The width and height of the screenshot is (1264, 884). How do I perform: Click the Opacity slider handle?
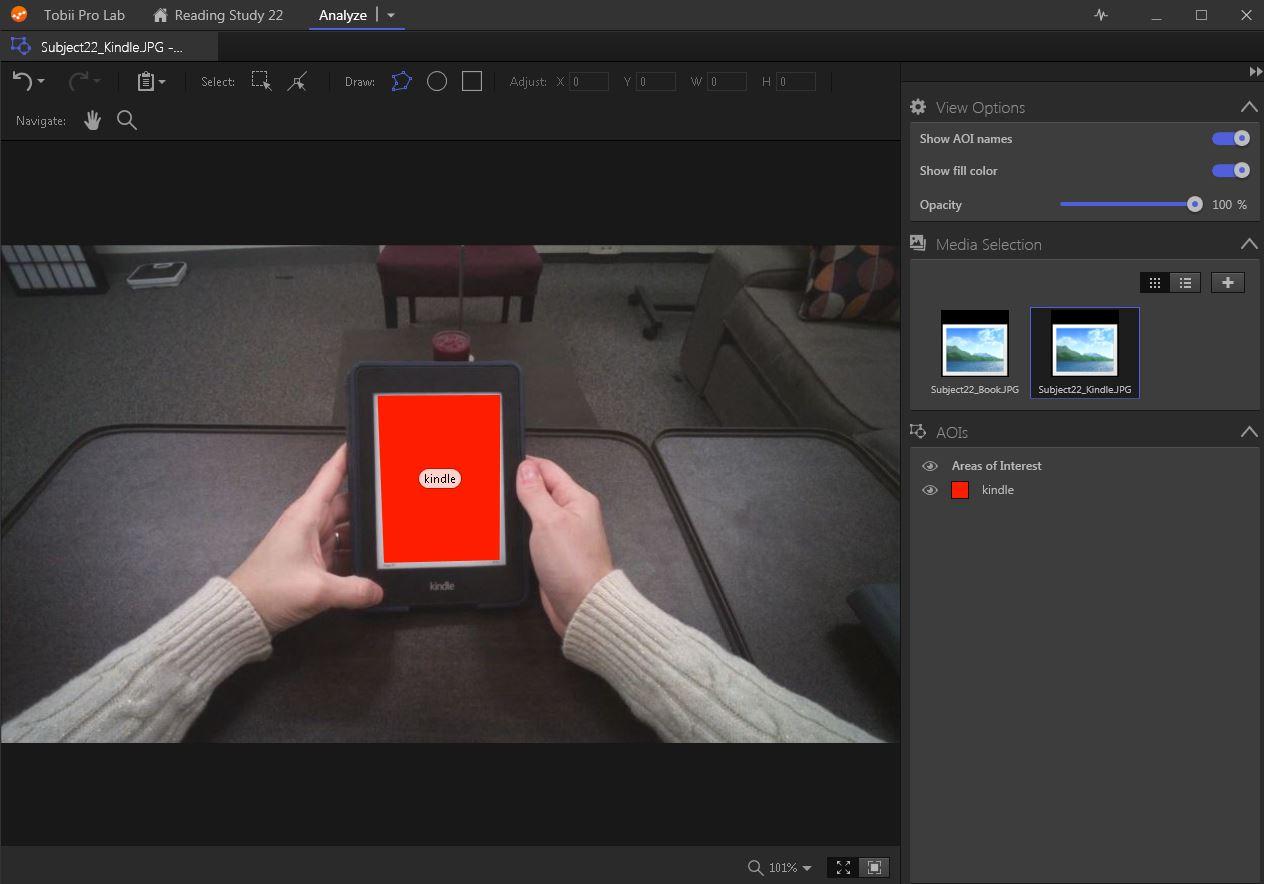[x=1194, y=204]
